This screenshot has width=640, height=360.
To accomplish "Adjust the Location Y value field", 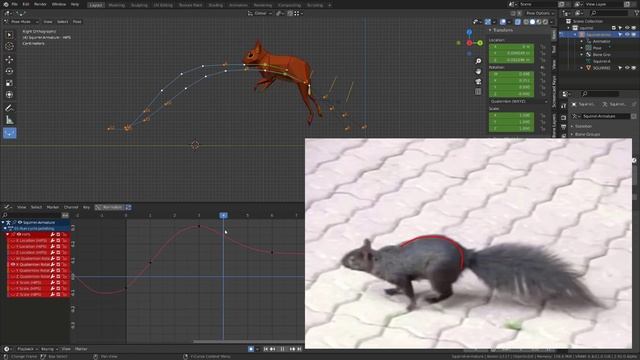I will click(511, 53).
